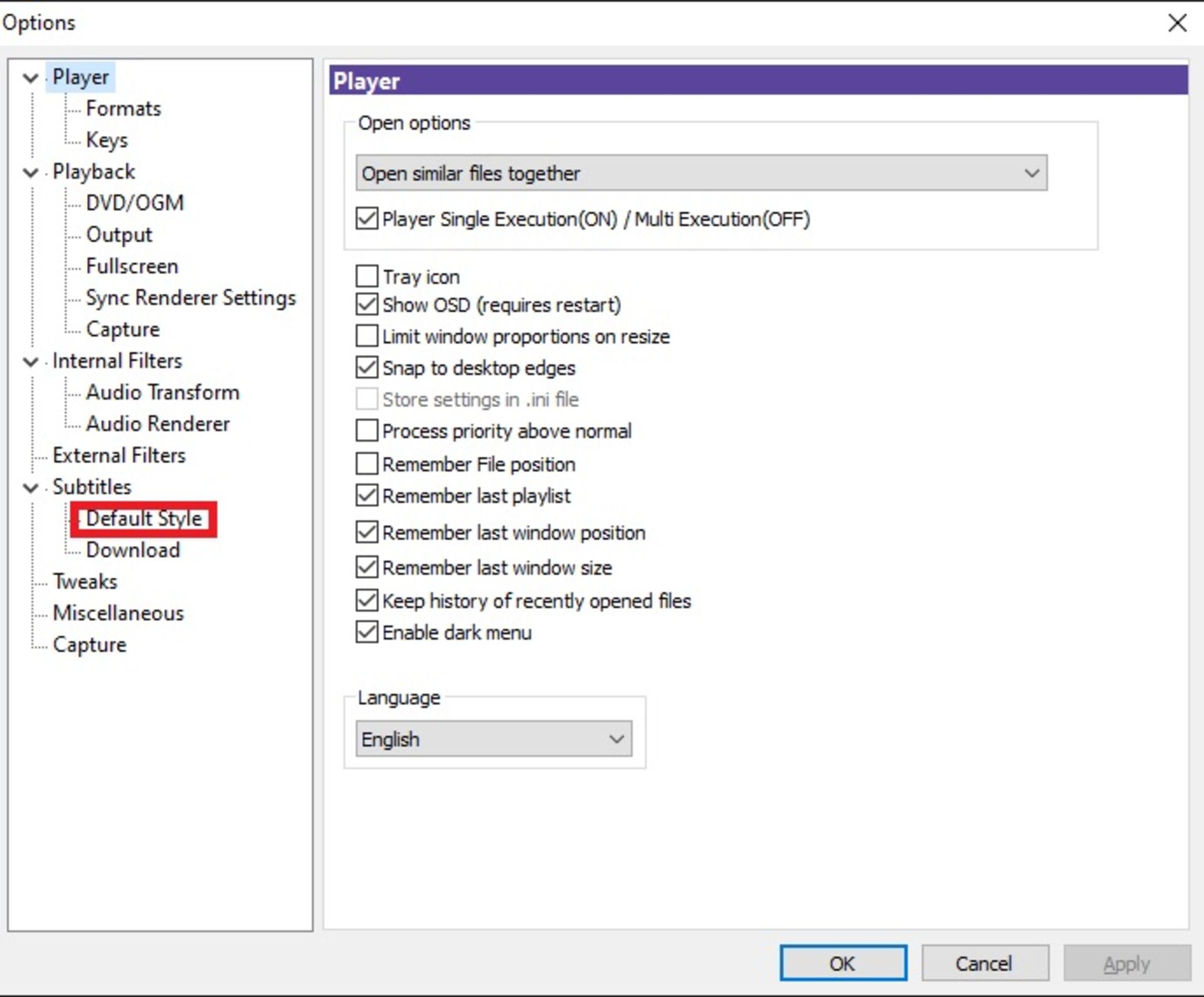Uncheck Player Single Execution option
The height and width of the screenshot is (997, 1204).
pyautogui.click(x=367, y=219)
